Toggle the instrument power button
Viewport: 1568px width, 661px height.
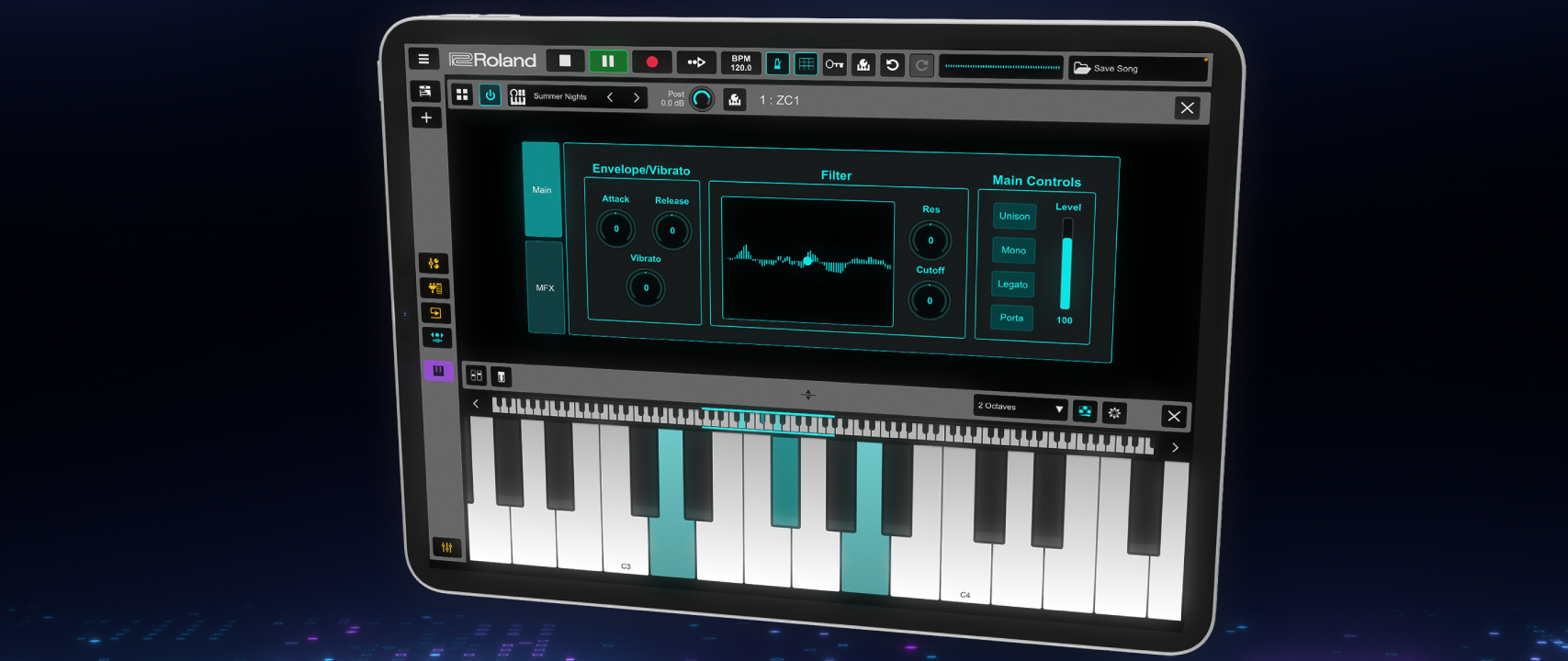click(x=491, y=95)
